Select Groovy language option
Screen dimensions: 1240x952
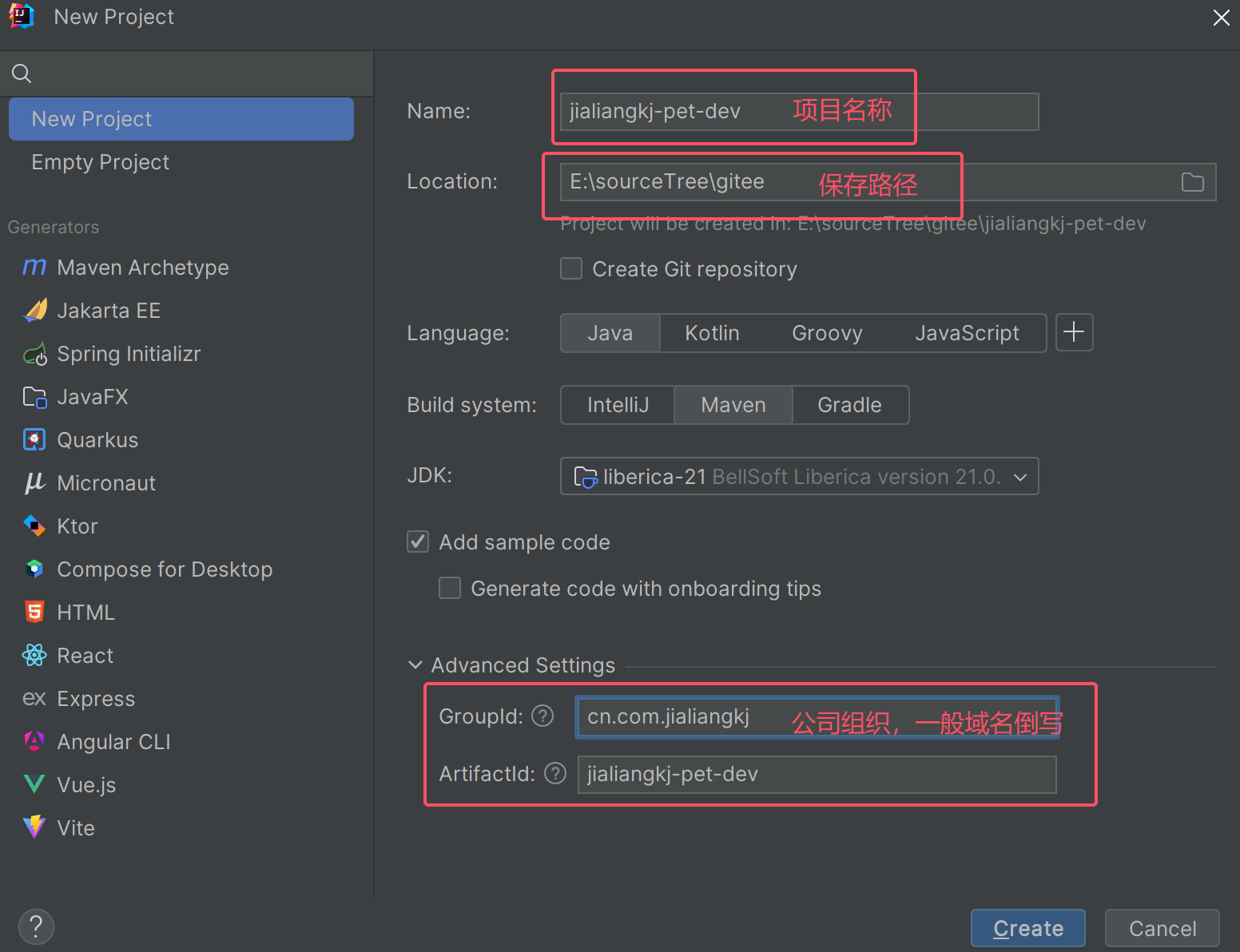[x=827, y=333]
